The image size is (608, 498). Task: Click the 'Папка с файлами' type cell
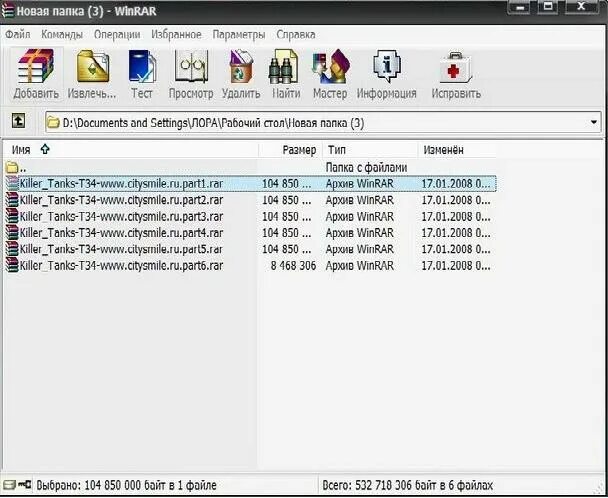pos(366,168)
